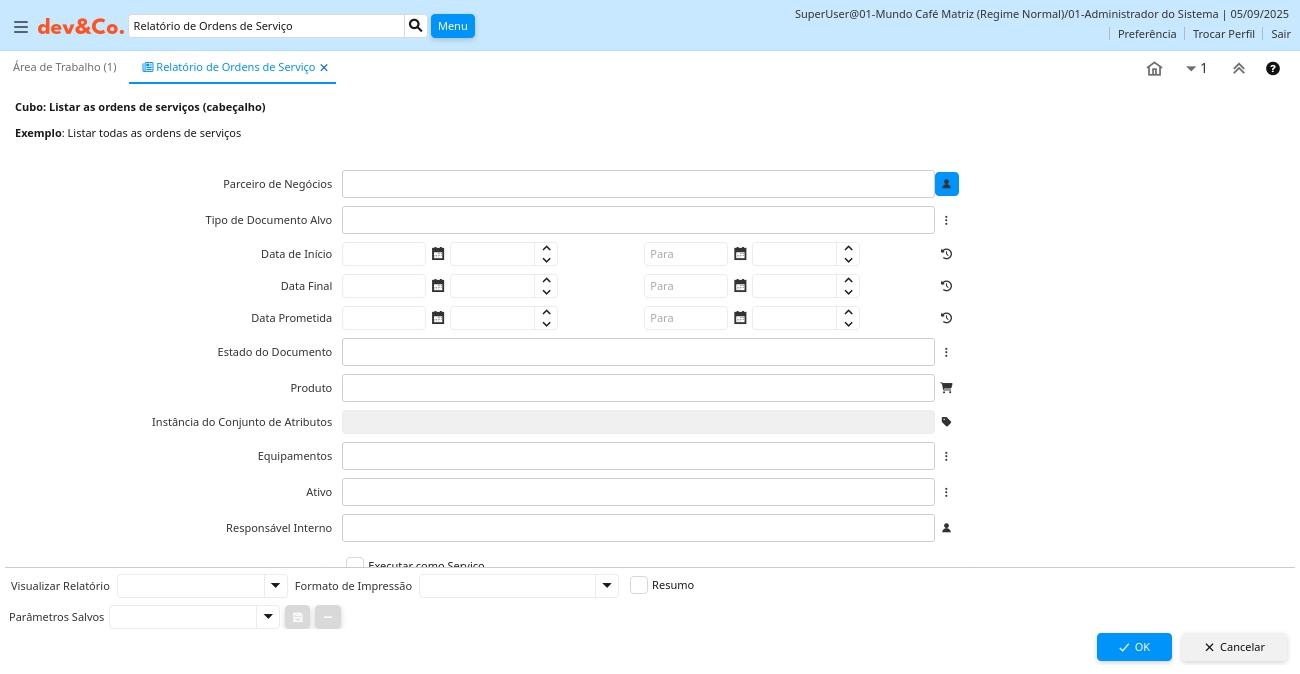Click the hamburger menu icon

point(21,27)
